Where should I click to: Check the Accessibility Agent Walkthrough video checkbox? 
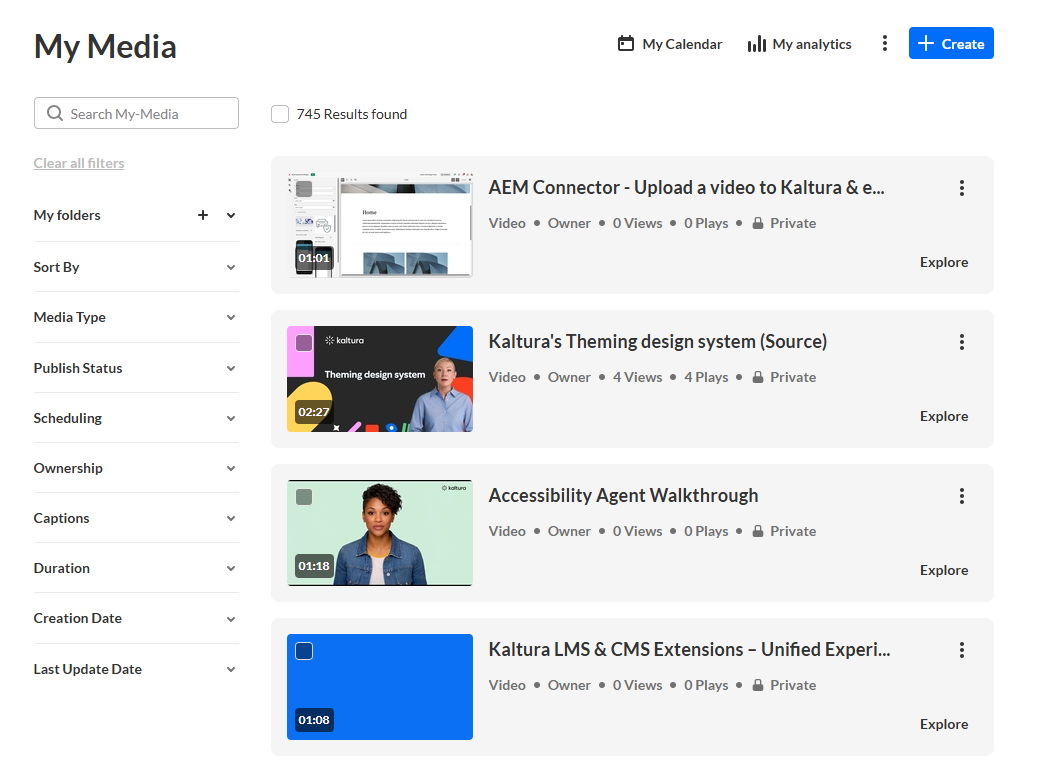point(304,497)
